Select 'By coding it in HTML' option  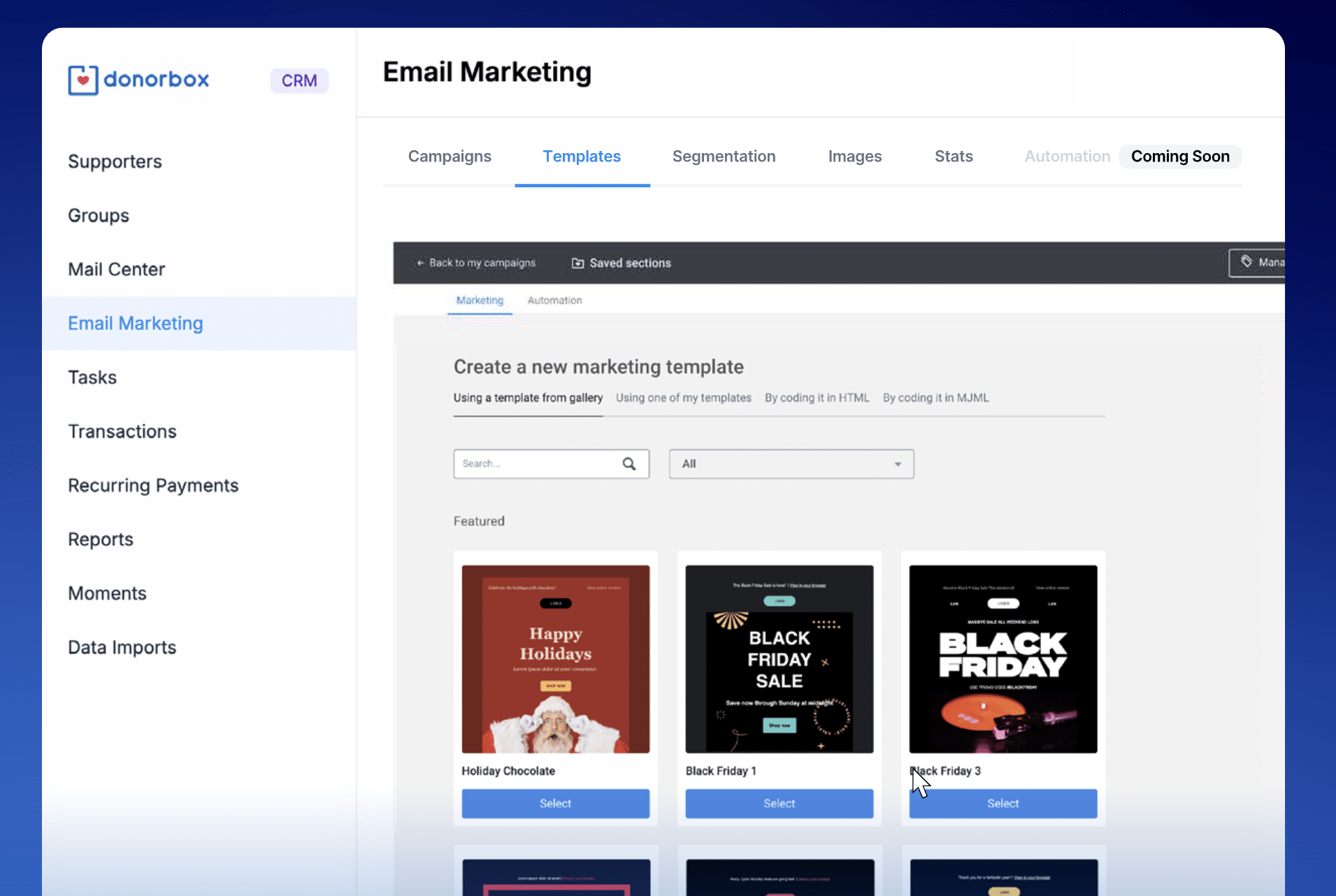[x=817, y=398]
